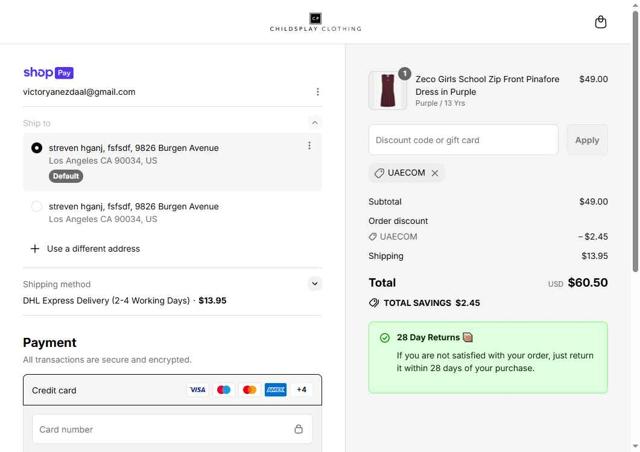Click the Purple / 13 Yrs variant text

click(x=440, y=103)
